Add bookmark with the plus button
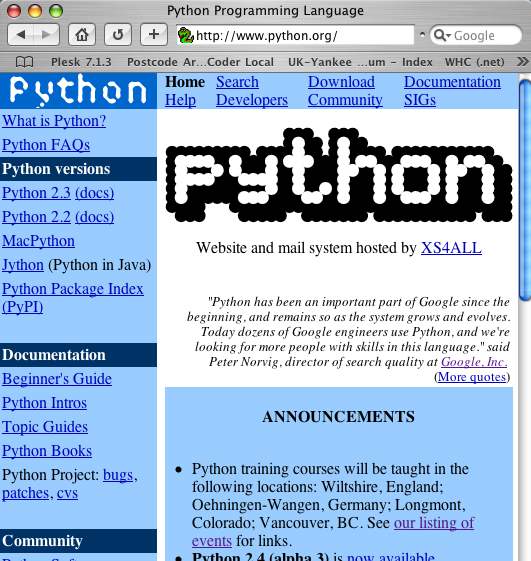This screenshot has width=531, height=561. 154,35
